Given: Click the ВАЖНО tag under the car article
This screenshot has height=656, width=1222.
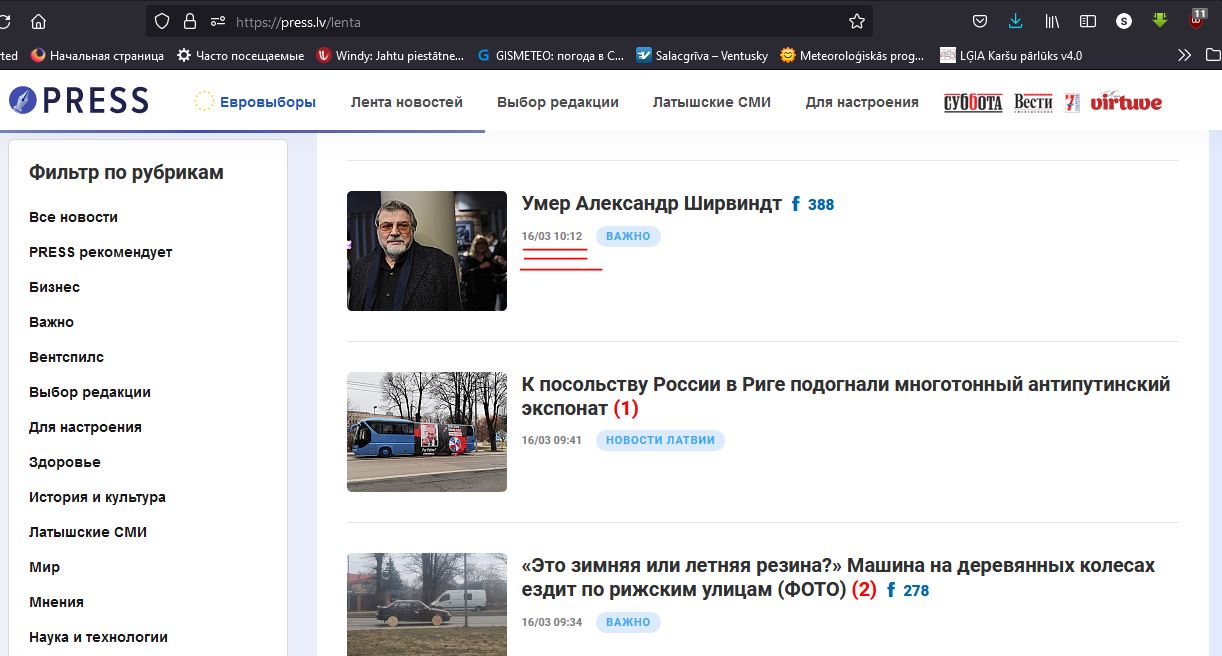Looking at the screenshot, I should click(628, 622).
